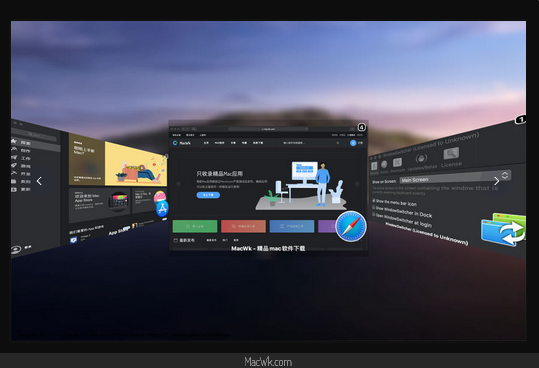Click the blue user avatar on MacWk page

(x=353, y=143)
